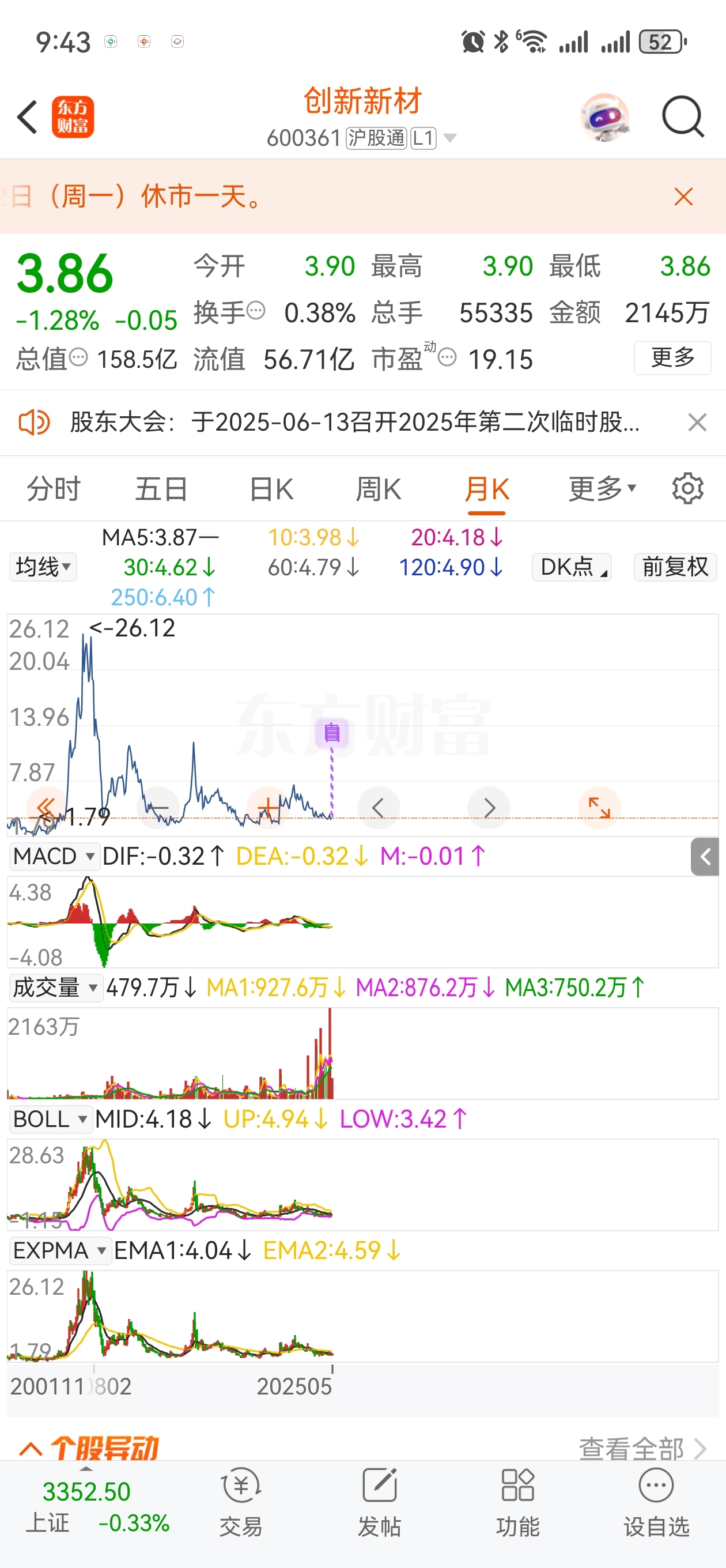Screen dimensions: 726x1568
Task: Close the 休市一天 notice banner
Action: point(683,197)
